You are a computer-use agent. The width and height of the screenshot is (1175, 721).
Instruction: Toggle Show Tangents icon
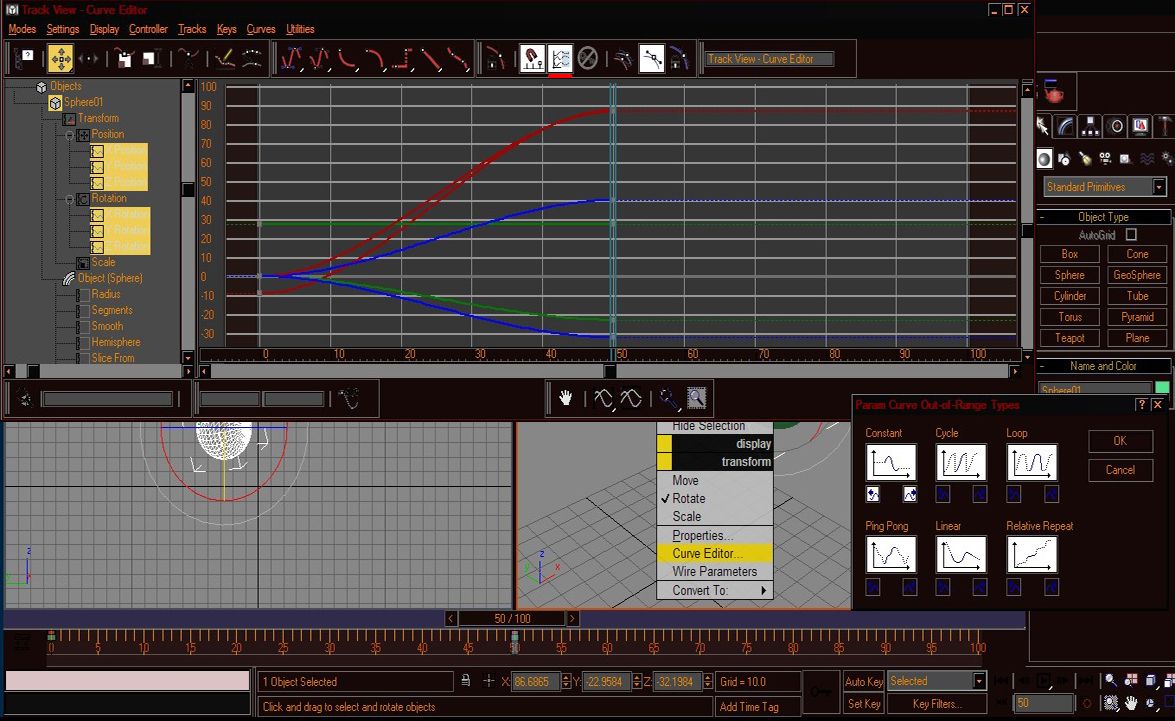click(651, 58)
